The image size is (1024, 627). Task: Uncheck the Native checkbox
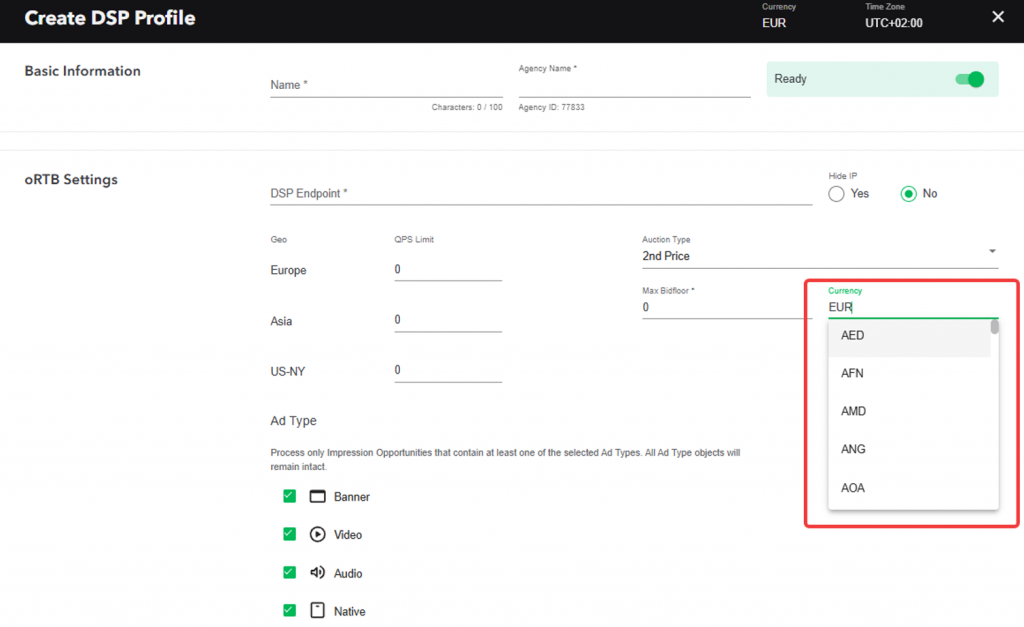point(289,611)
